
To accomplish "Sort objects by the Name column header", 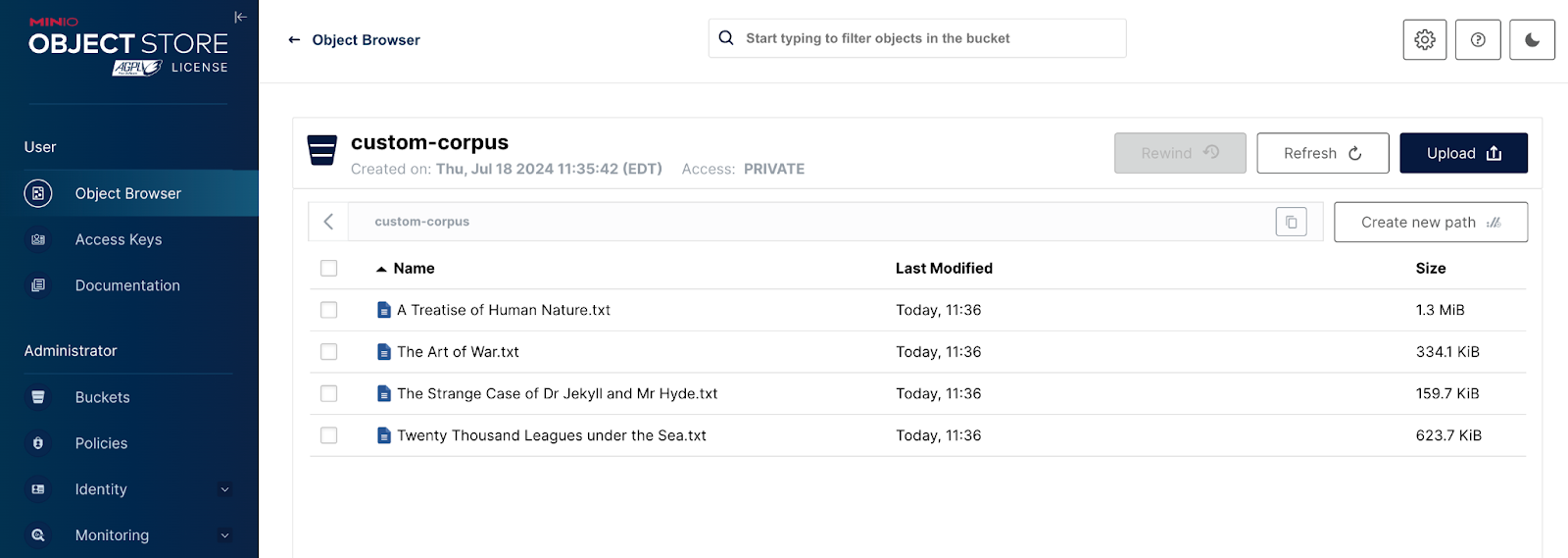I will coord(414,269).
